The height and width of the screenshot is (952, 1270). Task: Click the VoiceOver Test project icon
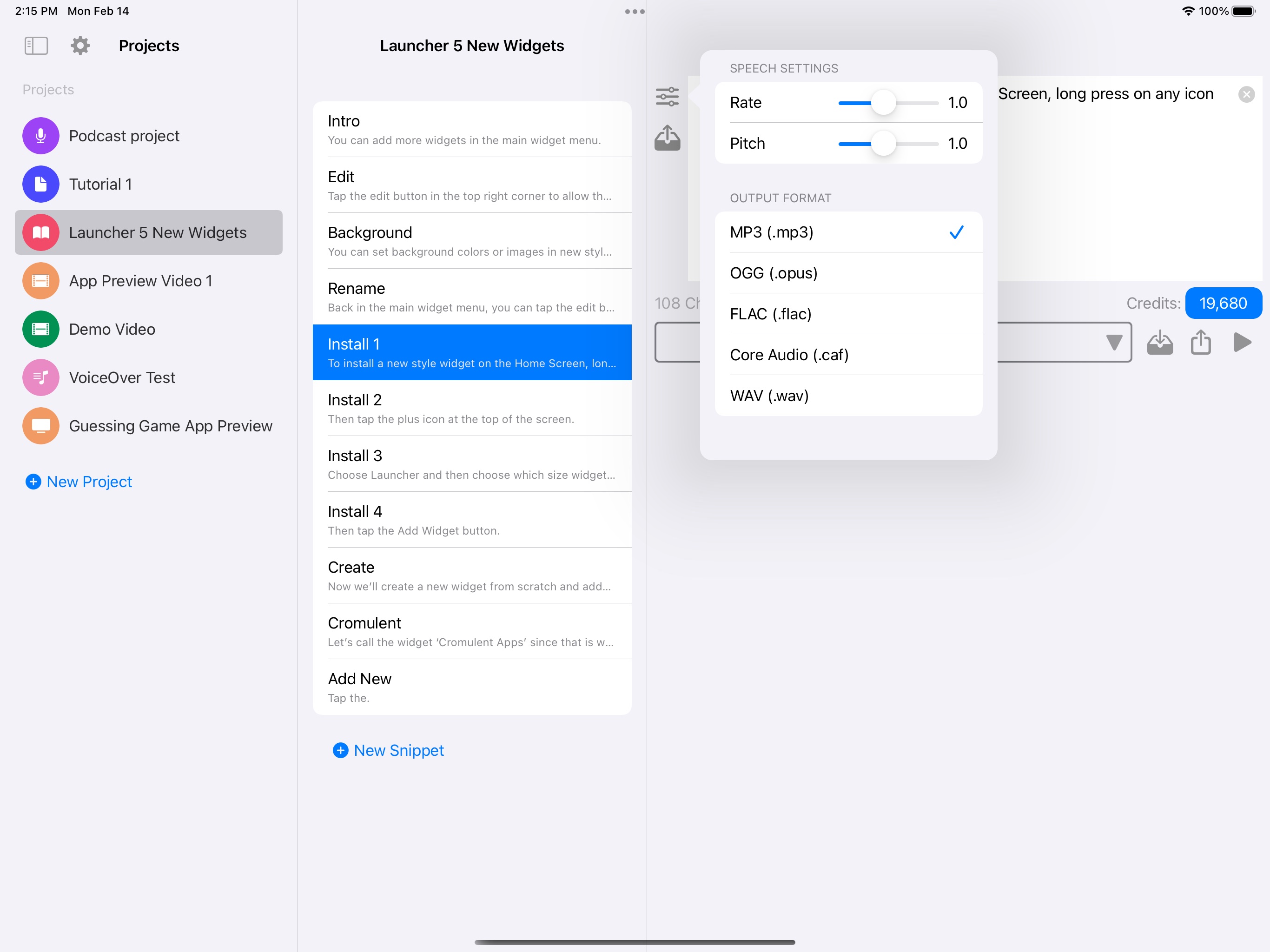coord(40,377)
